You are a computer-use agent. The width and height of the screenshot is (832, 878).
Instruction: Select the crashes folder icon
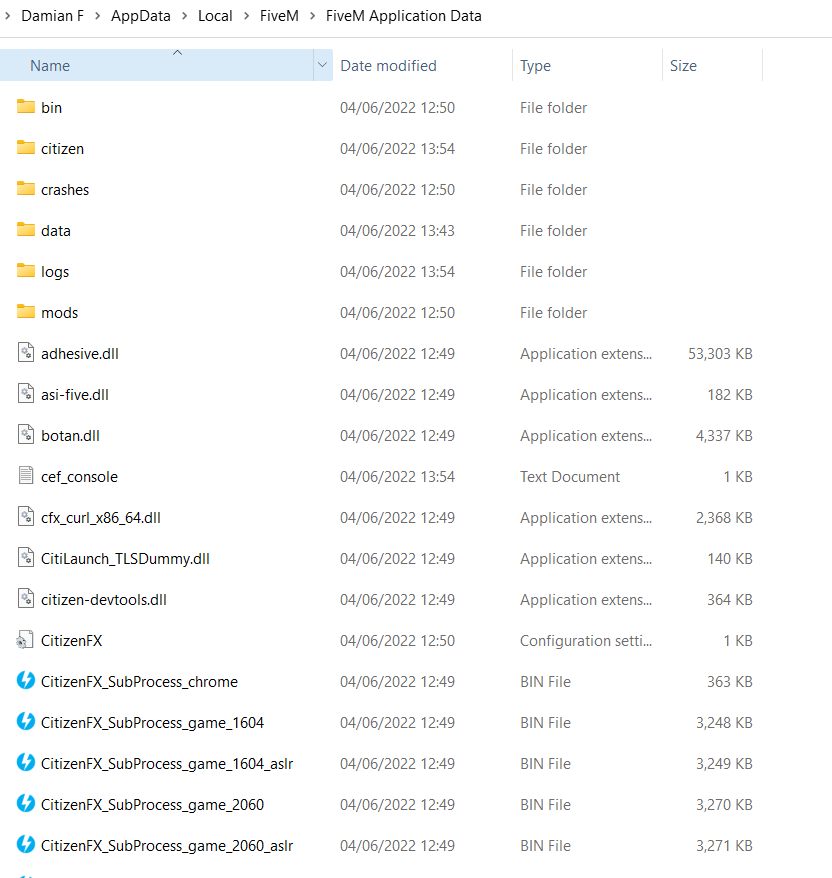pyautogui.click(x=26, y=188)
